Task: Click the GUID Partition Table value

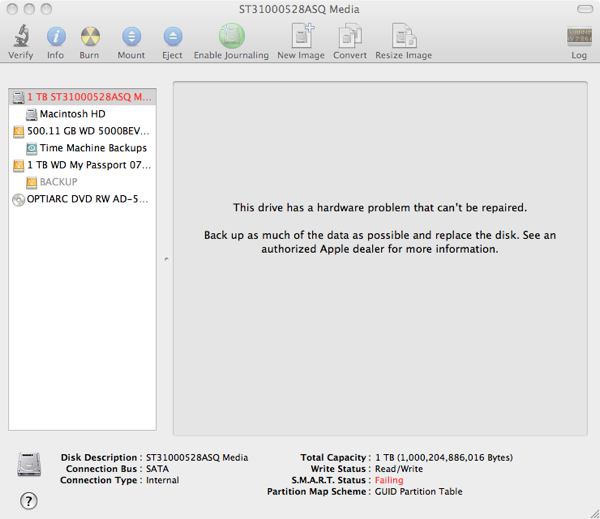Action: coord(418,491)
